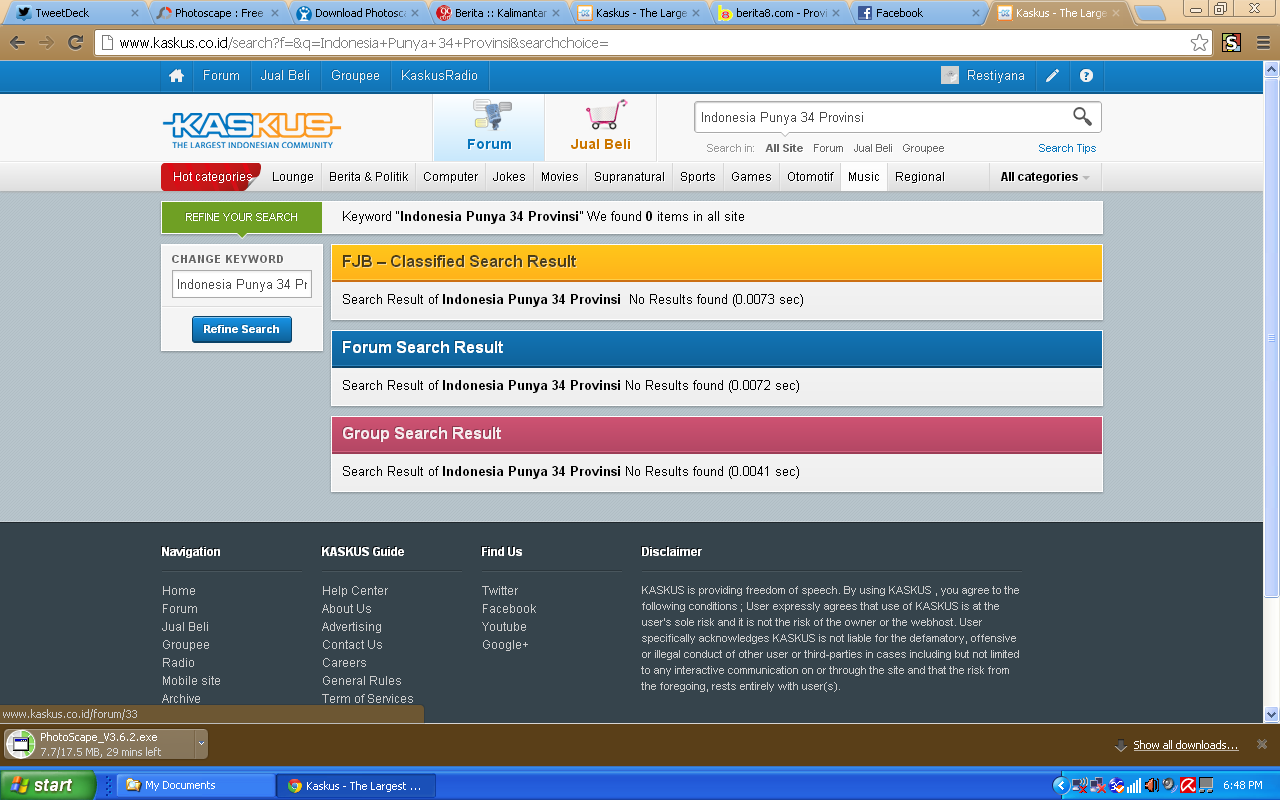The image size is (1280, 800).
Task: Close the downloads bar with X
Action: [1262, 744]
